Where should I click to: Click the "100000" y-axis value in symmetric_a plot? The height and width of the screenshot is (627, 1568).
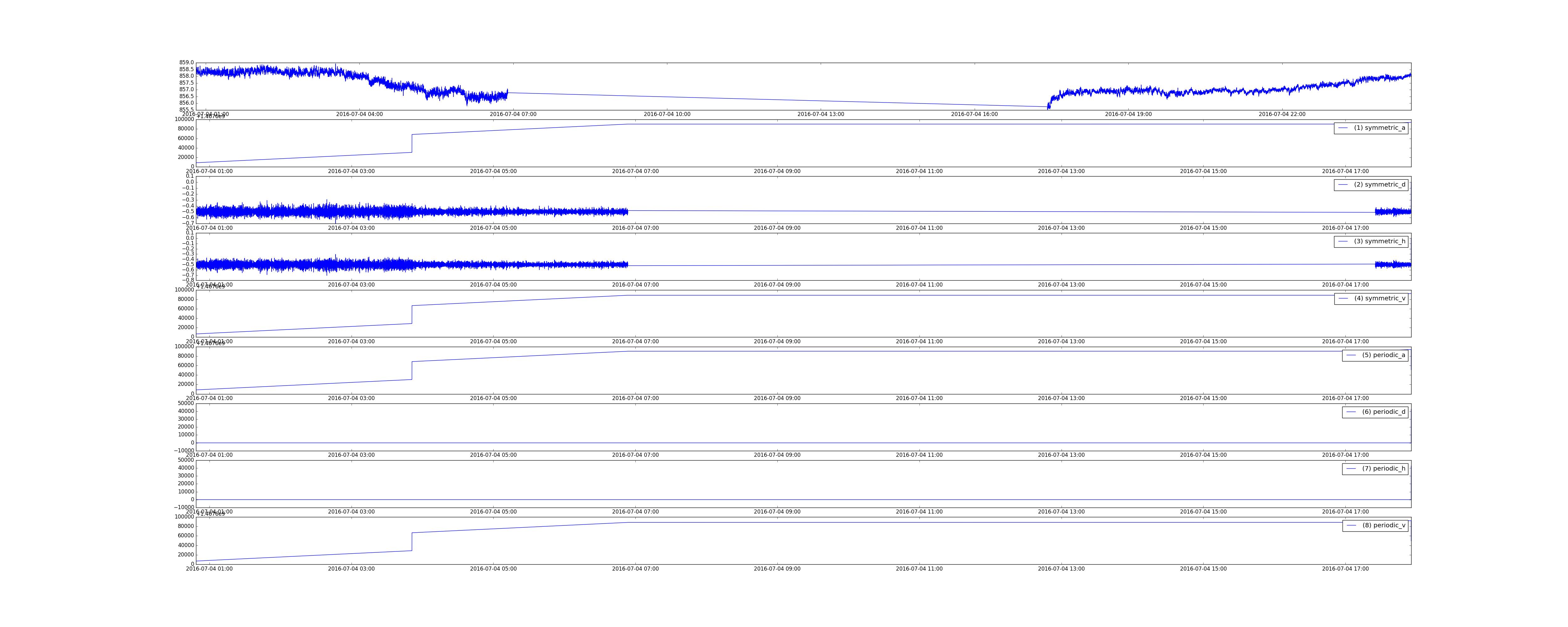pos(183,119)
